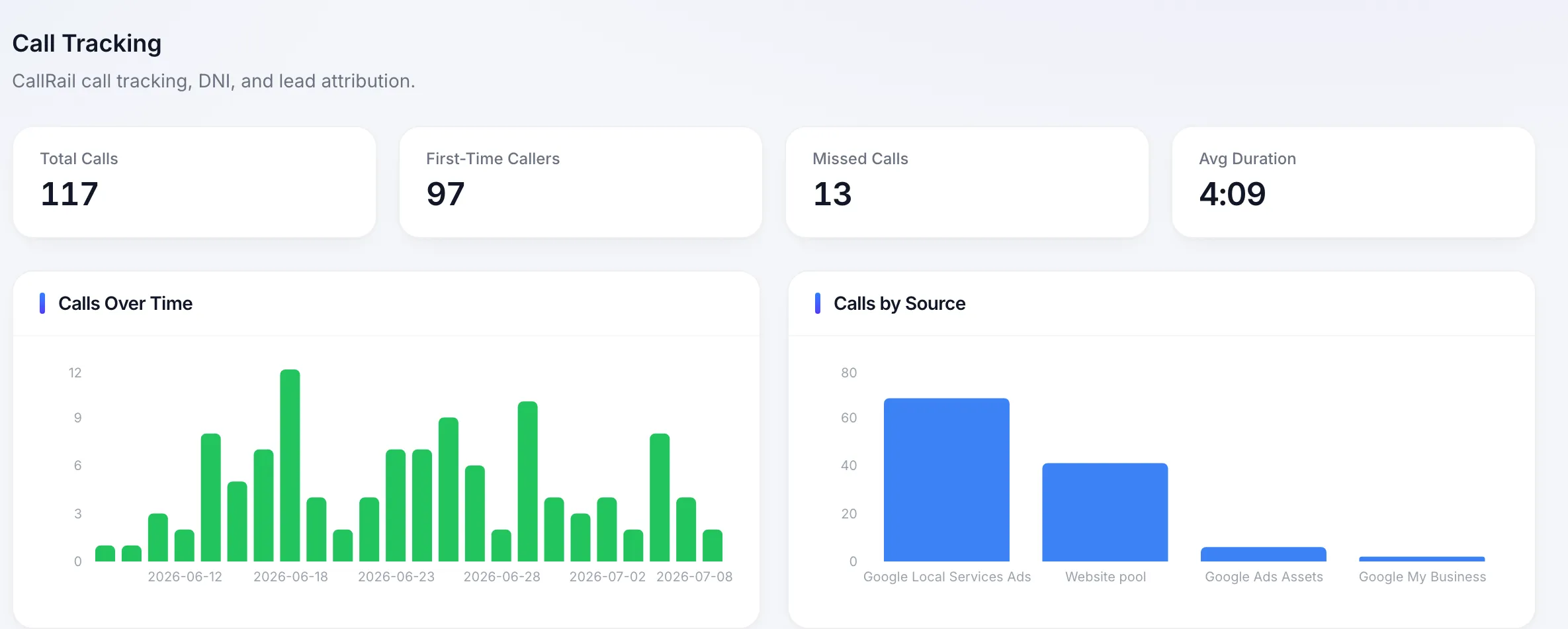This screenshot has width=1568, height=629.
Task: Click the Google Local Services Ads axis label
Action: click(x=947, y=577)
